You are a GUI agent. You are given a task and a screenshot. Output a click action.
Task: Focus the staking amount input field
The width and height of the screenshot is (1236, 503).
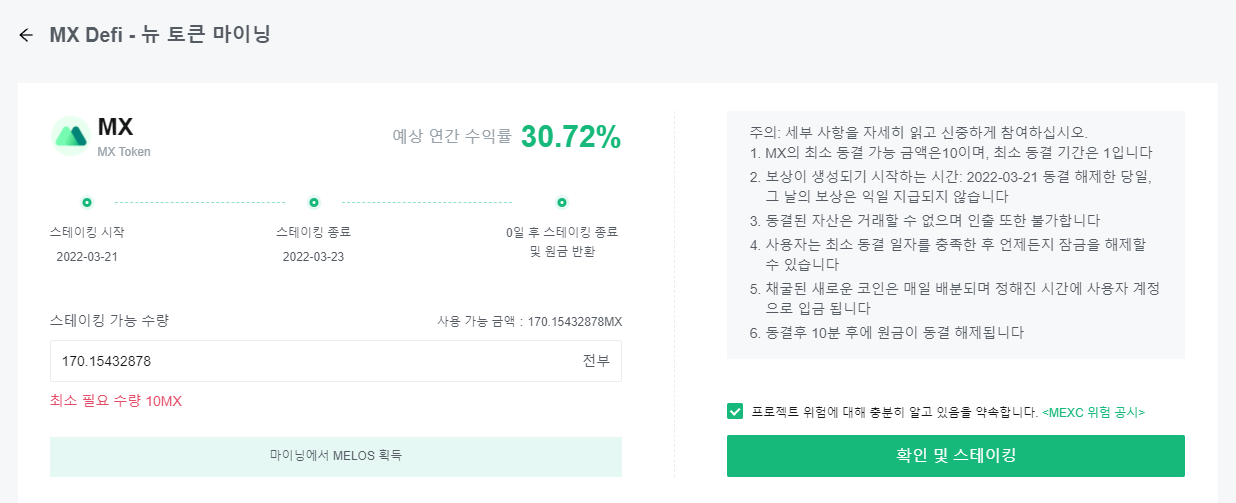point(335,361)
